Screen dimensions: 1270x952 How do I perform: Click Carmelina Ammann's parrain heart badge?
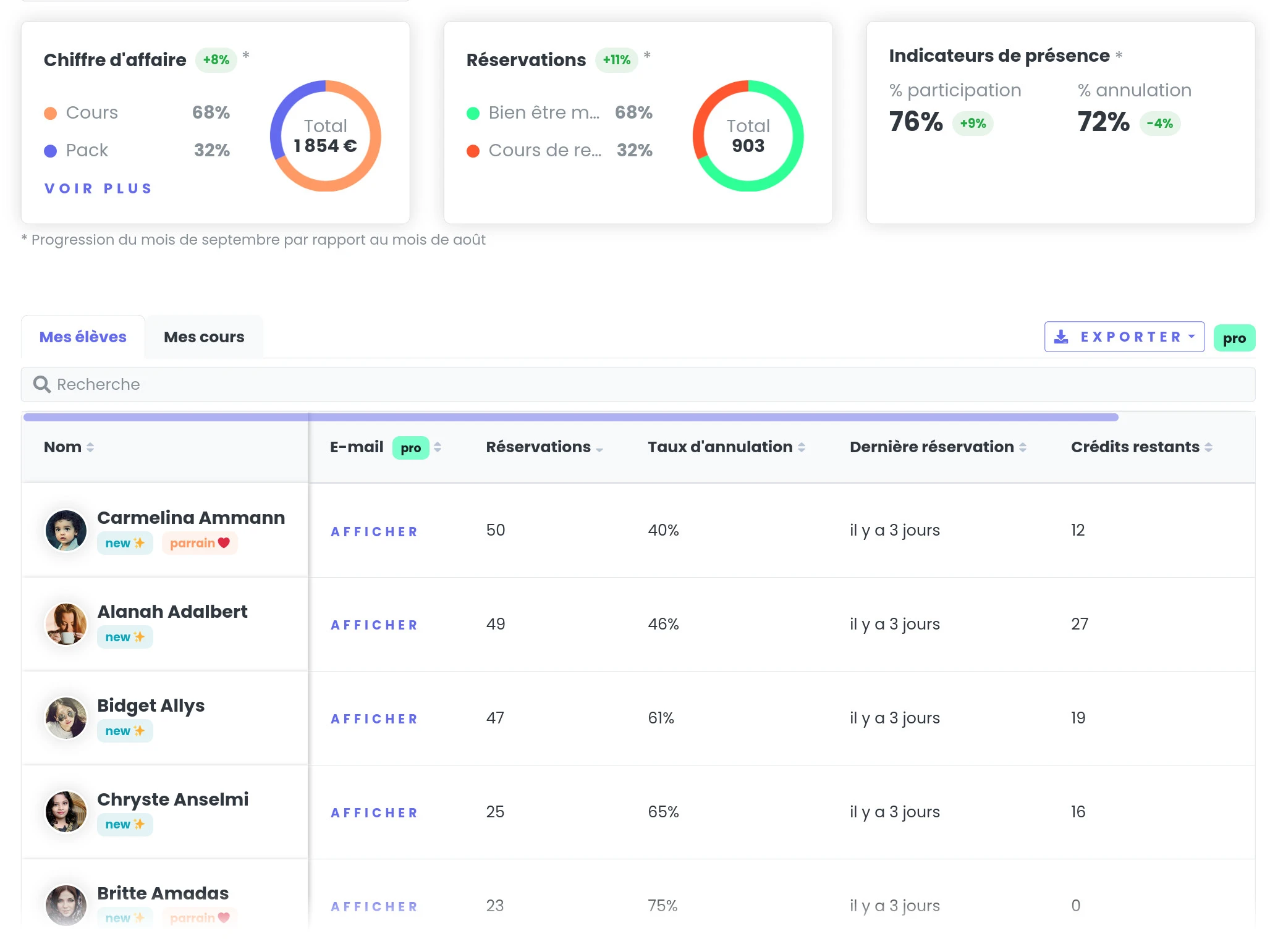click(200, 543)
